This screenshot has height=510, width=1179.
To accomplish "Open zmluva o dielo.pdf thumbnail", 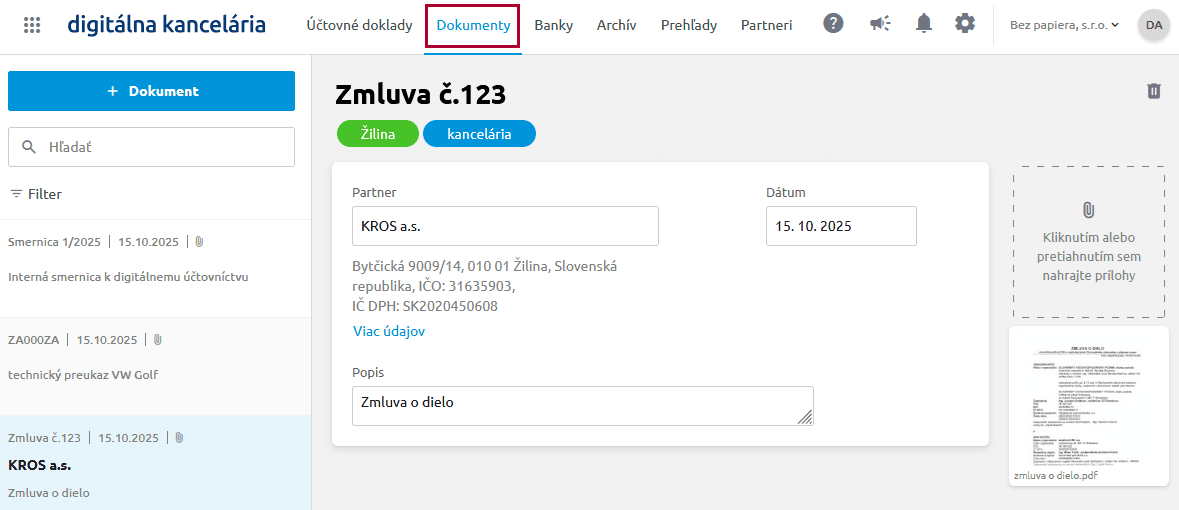I will coord(1089,405).
